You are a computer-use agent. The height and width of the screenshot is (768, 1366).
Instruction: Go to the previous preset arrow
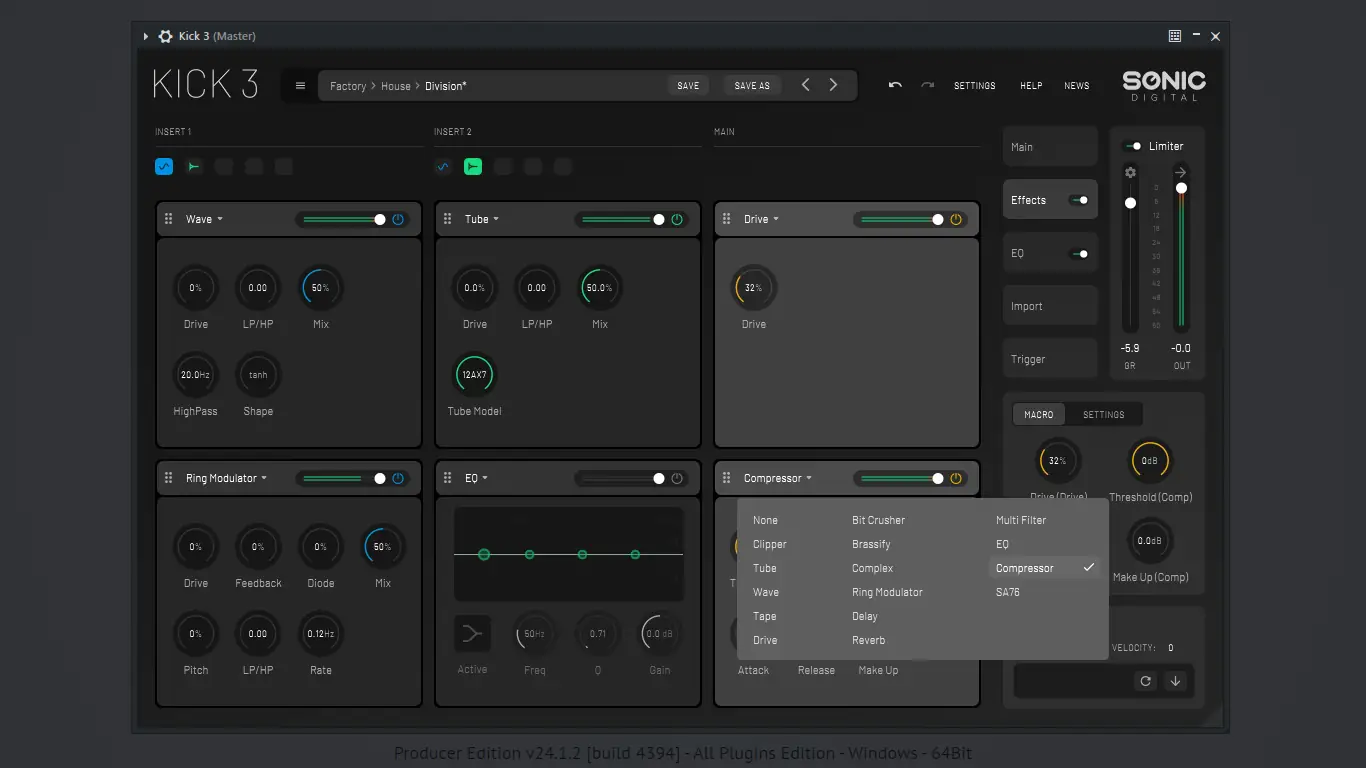point(806,85)
